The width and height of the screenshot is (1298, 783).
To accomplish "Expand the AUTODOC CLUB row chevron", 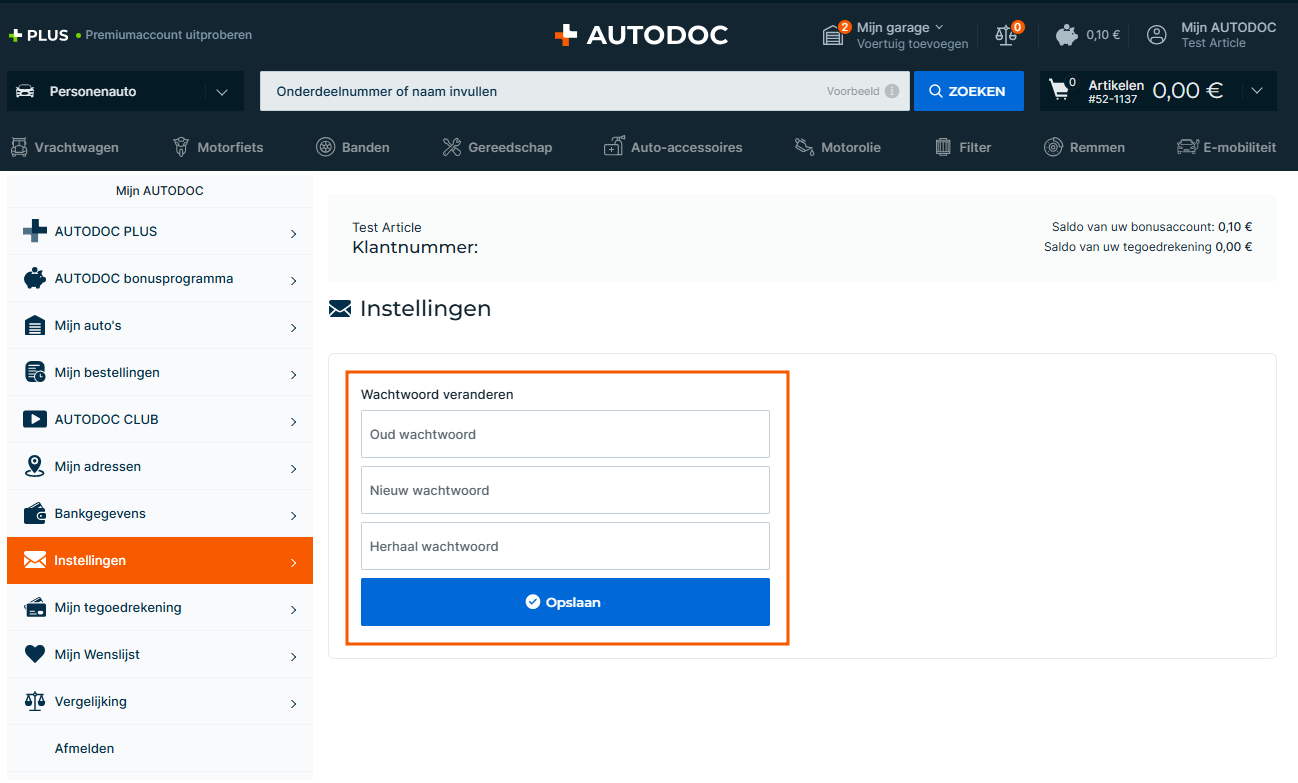I will click(x=293, y=422).
